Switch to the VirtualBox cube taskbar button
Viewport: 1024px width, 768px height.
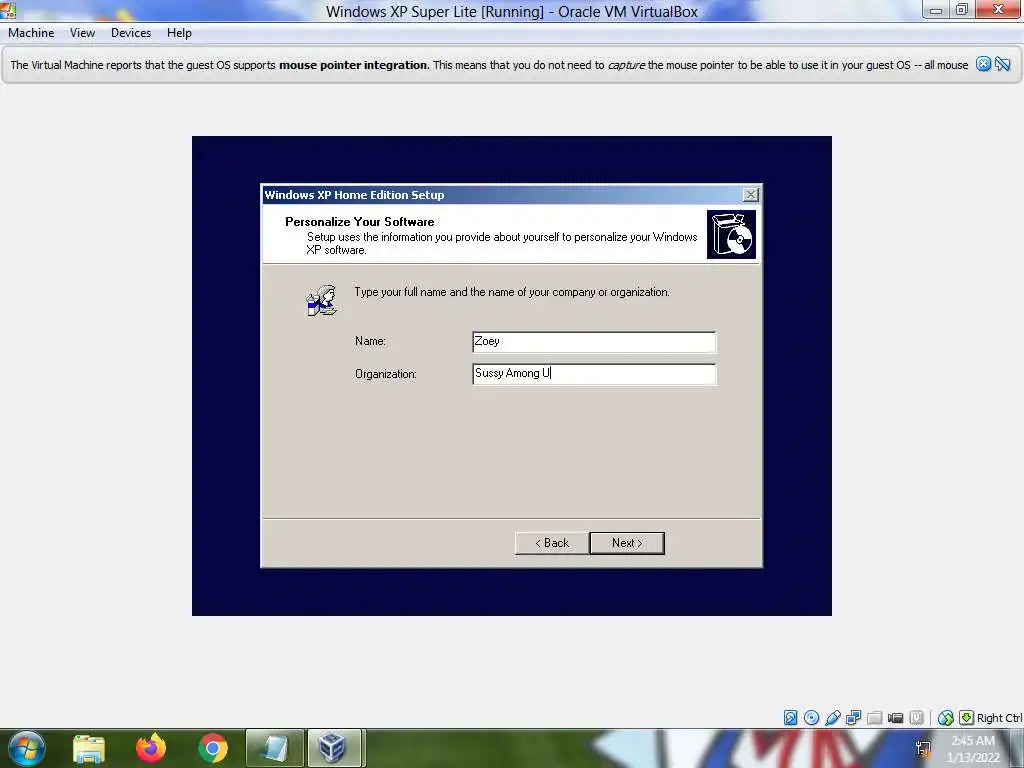pos(334,748)
